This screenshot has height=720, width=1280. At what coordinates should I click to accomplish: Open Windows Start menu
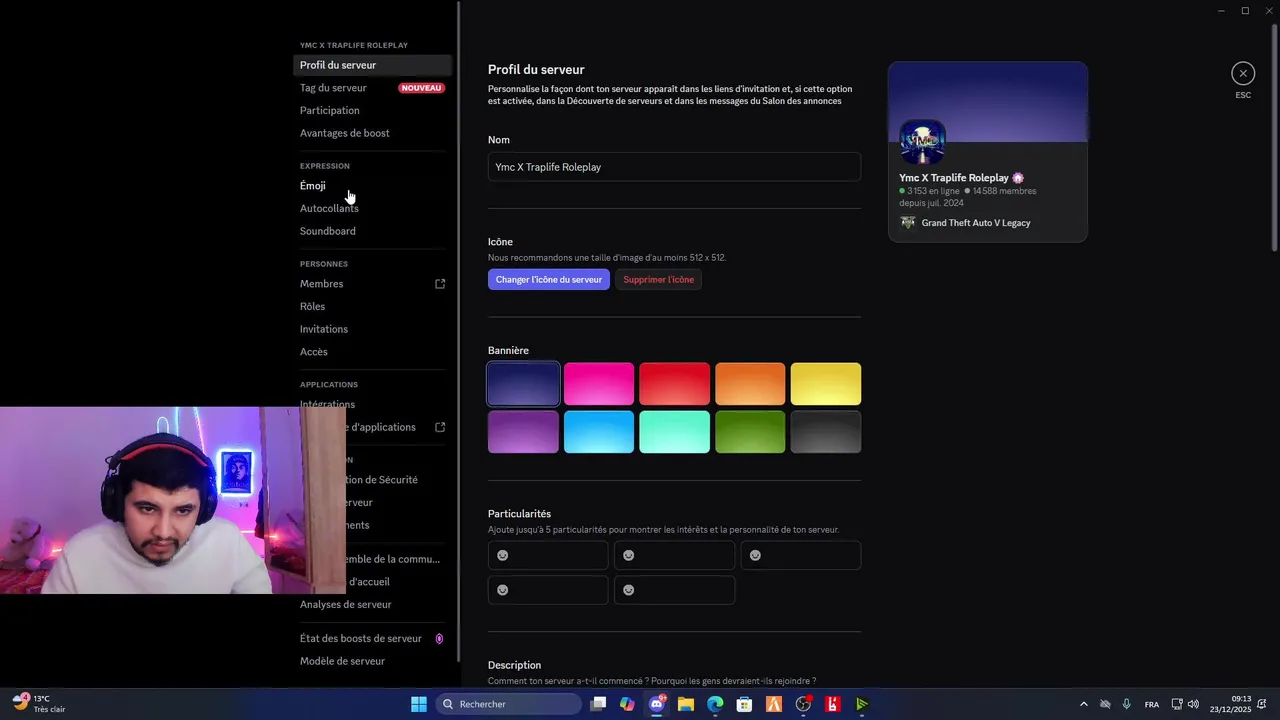(419, 704)
